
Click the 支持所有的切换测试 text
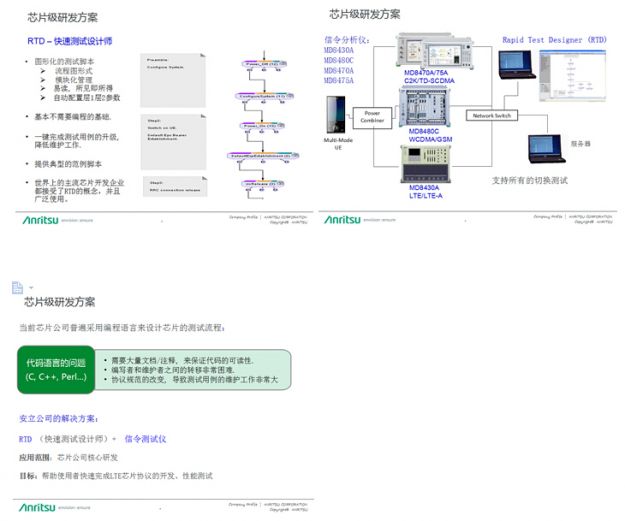530,181
